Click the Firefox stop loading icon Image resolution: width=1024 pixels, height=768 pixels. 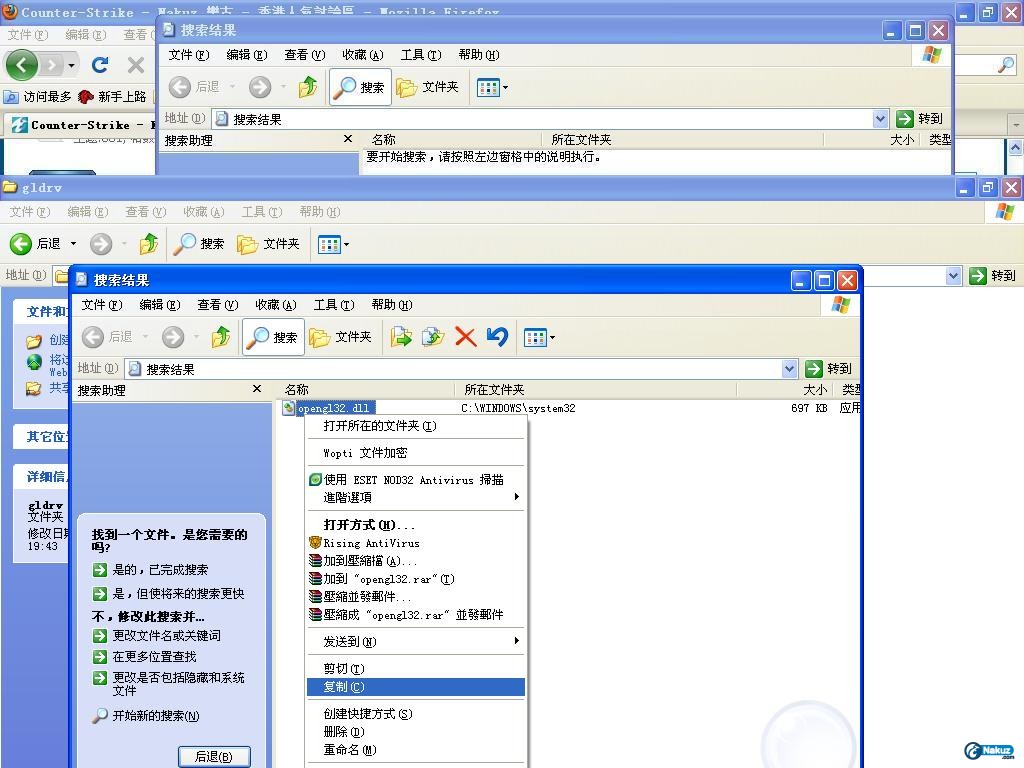(x=136, y=65)
